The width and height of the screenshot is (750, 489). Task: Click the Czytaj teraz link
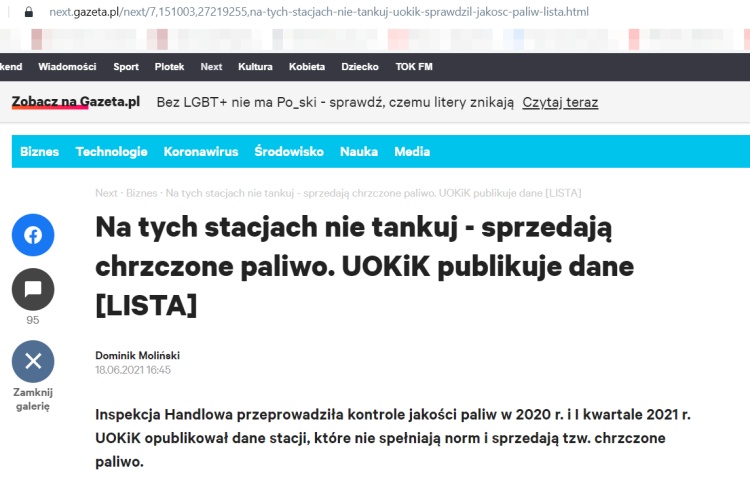point(560,102)
